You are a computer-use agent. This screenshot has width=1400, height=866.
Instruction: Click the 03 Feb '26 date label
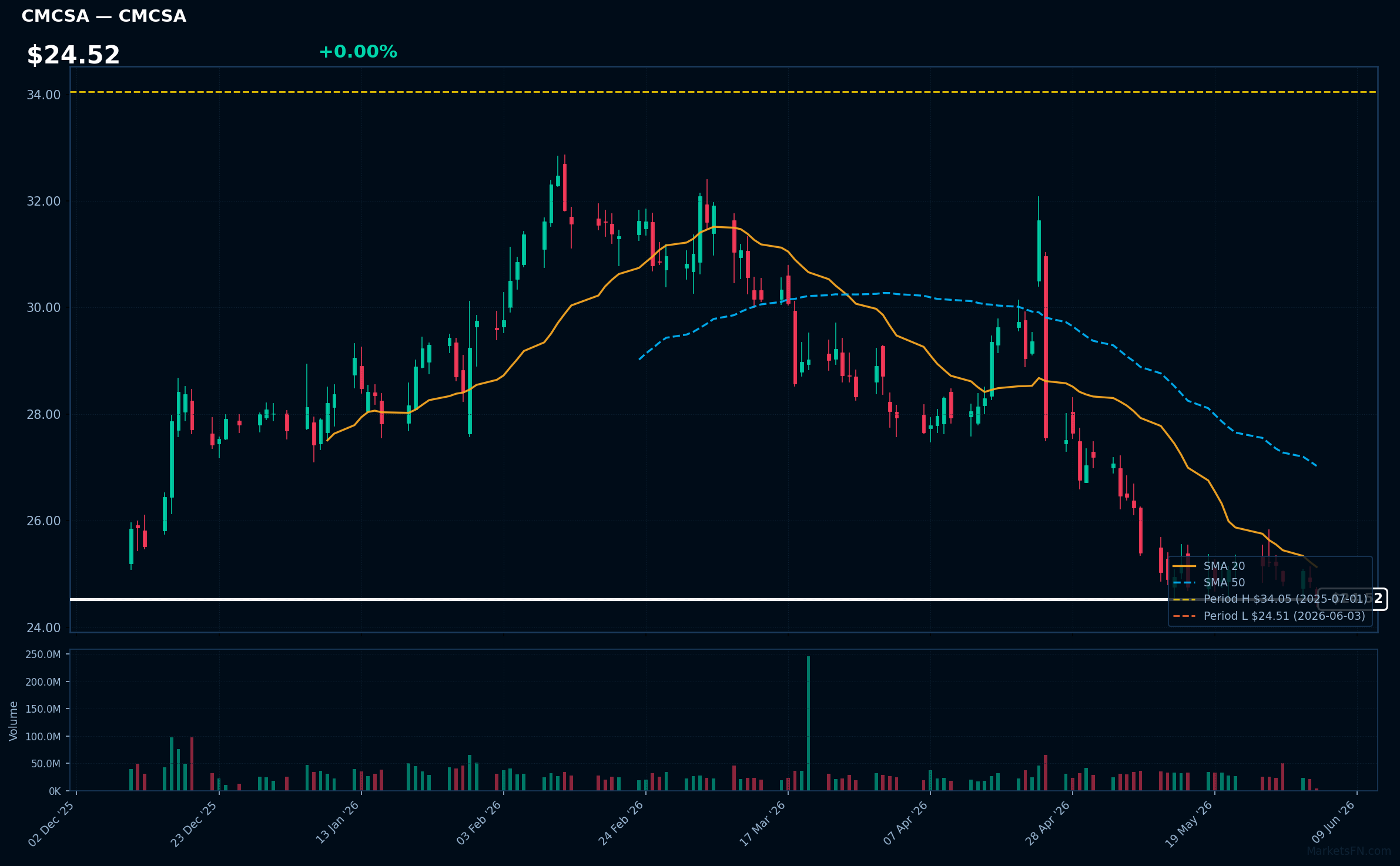coord(479,823)
